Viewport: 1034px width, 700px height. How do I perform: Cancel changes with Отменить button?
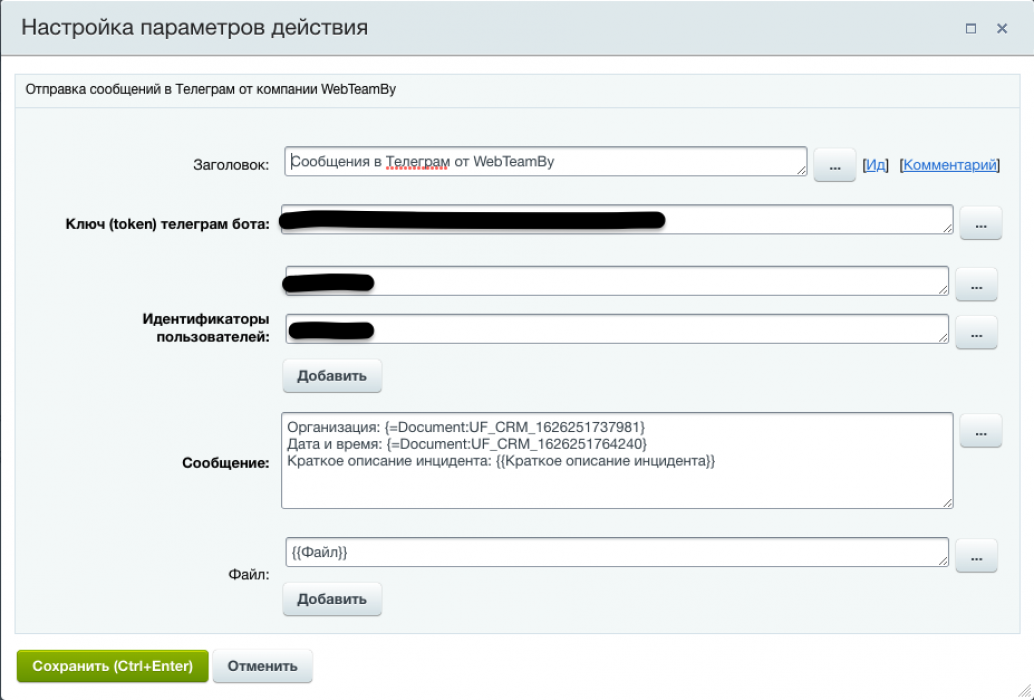click(262, 665)
